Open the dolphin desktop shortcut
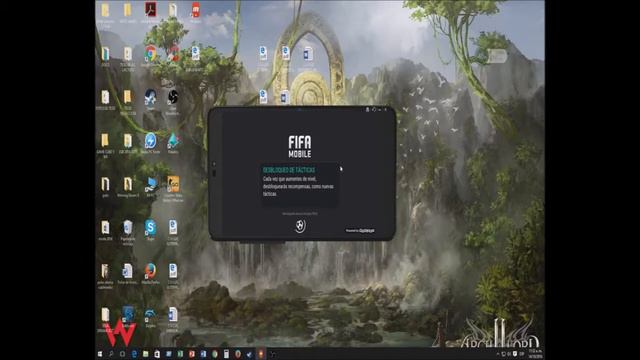This screenshot has height=360, width=640. coord(150,315)
